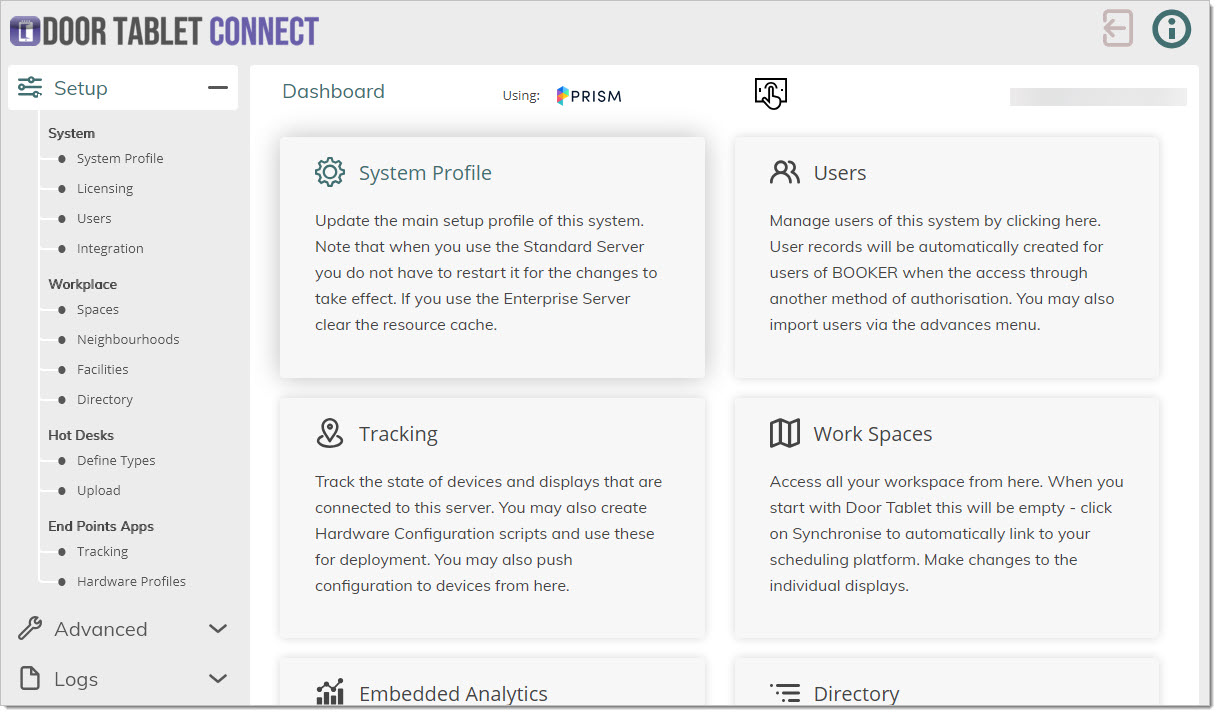Open the info circle icon
1218x714 pixels.
click(1171, 29)
